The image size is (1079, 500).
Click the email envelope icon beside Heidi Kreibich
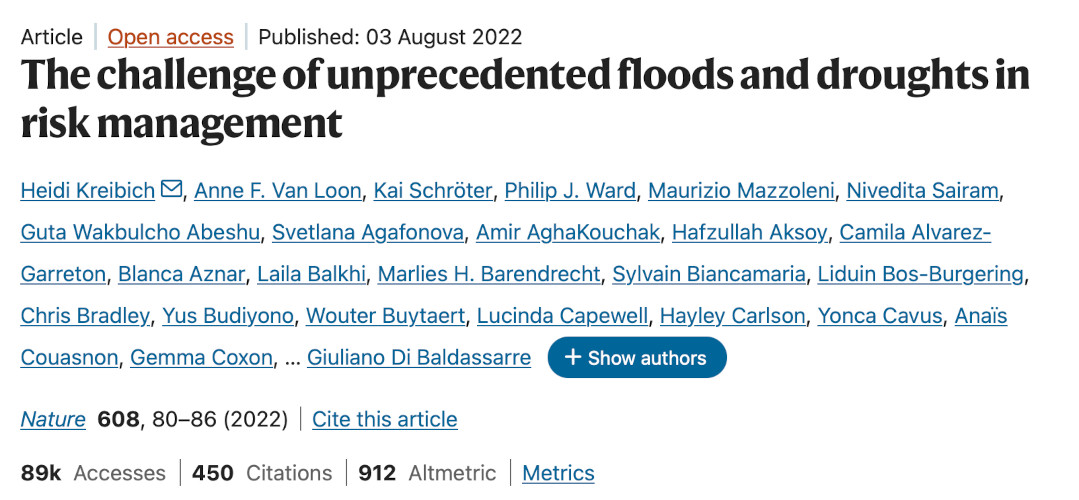click(171, 189)
